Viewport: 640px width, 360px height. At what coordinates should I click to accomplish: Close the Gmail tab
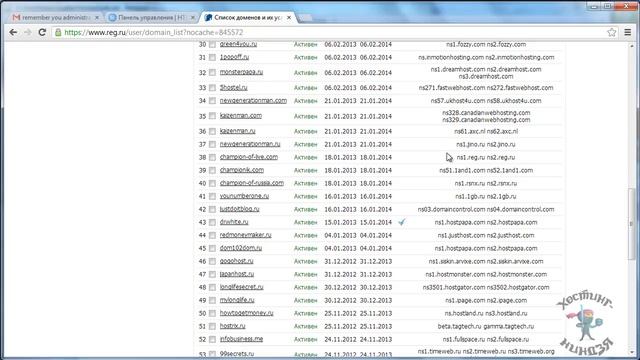point(97,18)
